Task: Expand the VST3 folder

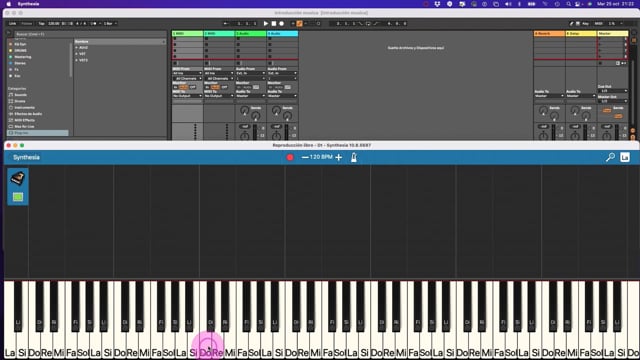Action: click(76, 60)
